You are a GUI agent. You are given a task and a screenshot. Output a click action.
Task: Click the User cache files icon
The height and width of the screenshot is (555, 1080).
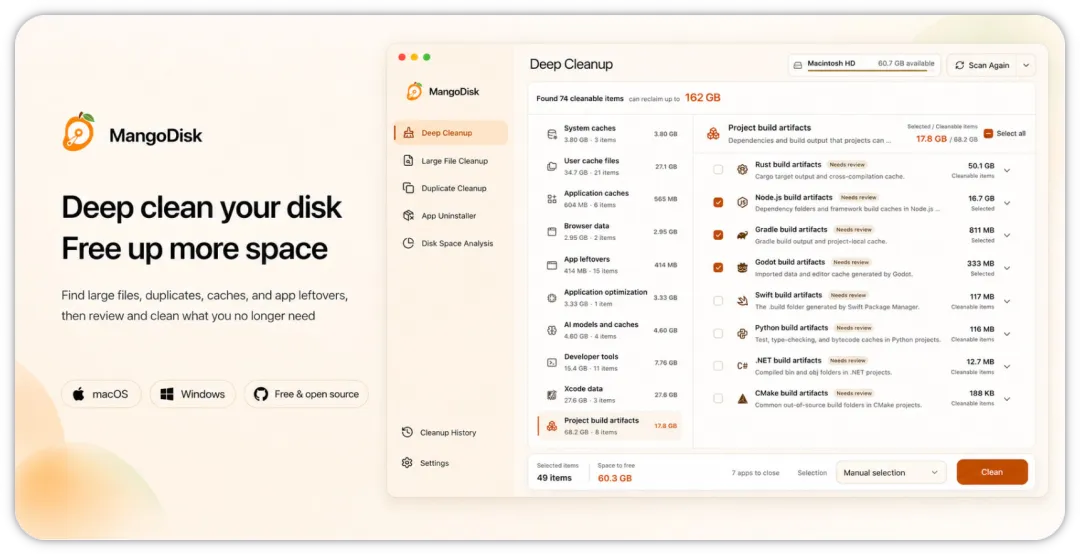(x=552, y=167)
